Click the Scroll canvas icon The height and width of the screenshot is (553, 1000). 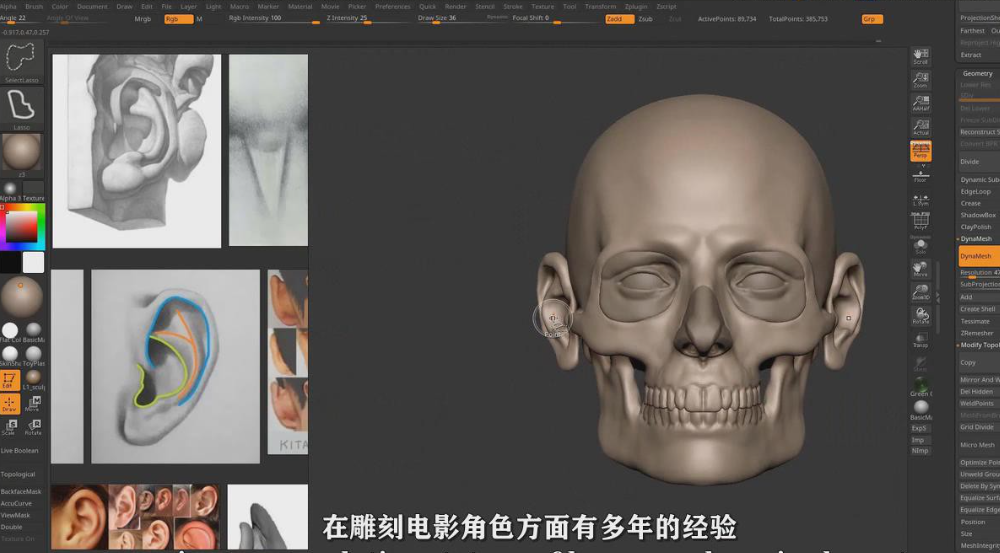(x=920, y=56)
